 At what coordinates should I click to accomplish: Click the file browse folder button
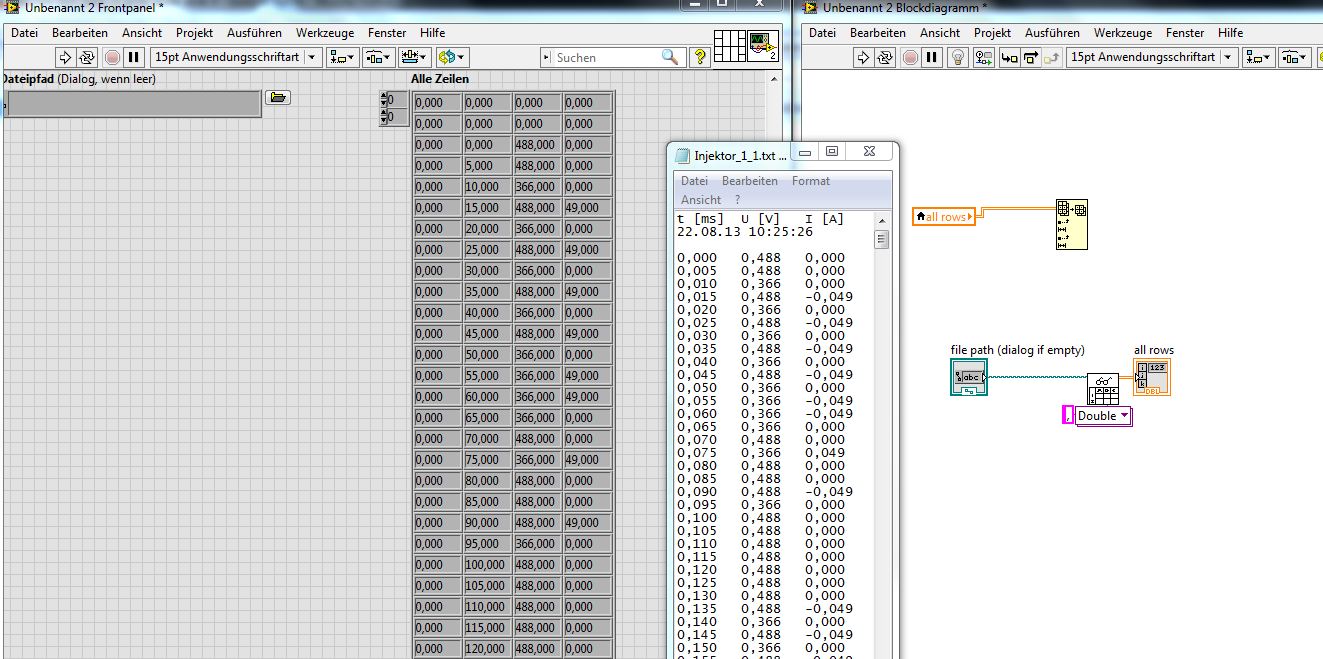(278, 98)
